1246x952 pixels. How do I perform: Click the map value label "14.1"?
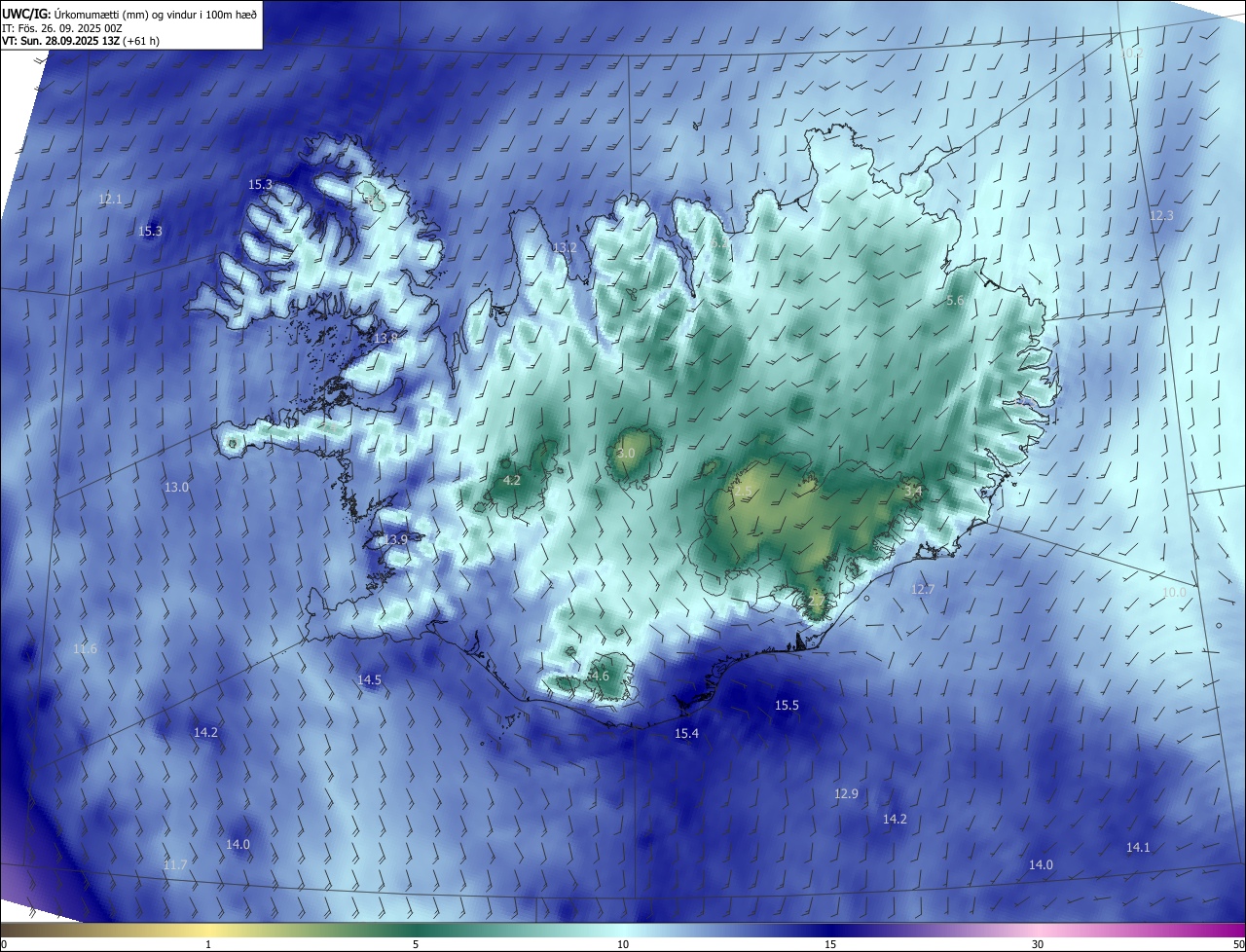tap(1138, 847)
